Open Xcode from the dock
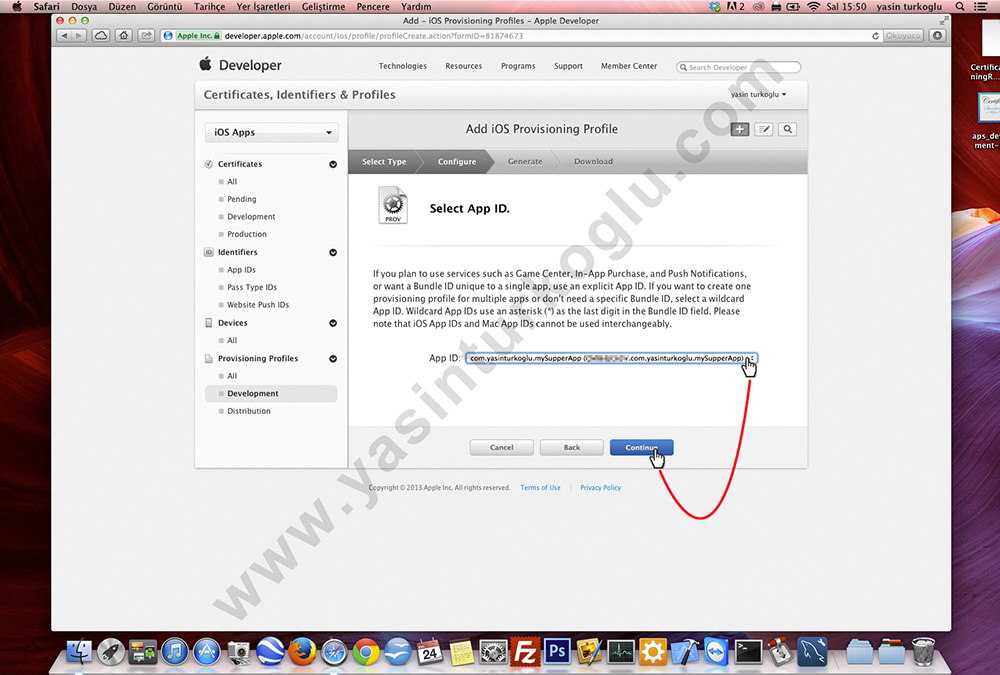 [x=685, y=652]
